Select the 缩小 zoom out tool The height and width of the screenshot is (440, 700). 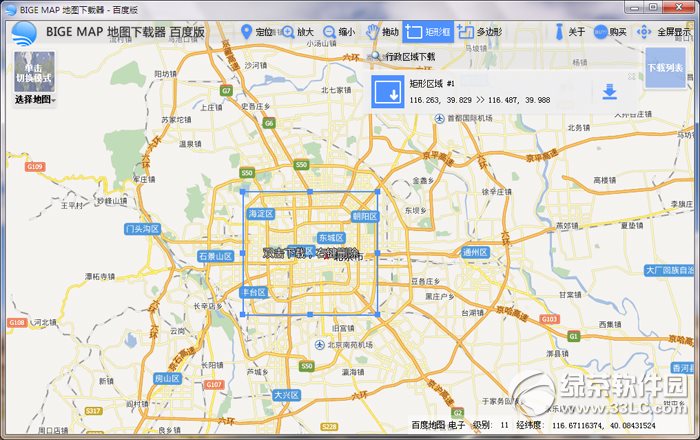click(x=339, y=32)
